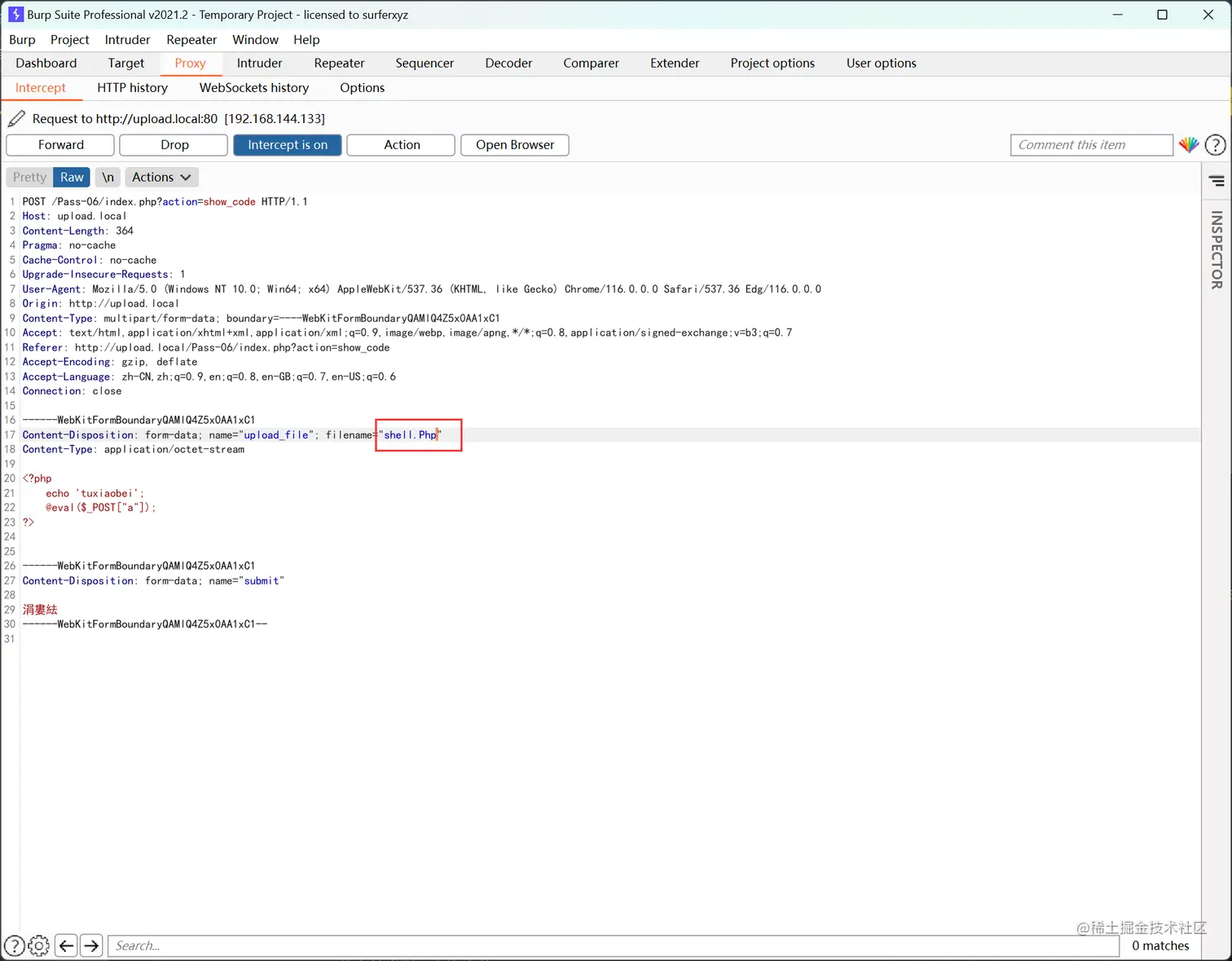Open the Project options tab
Screen dimensions: 1232x961
click(772, 64)
